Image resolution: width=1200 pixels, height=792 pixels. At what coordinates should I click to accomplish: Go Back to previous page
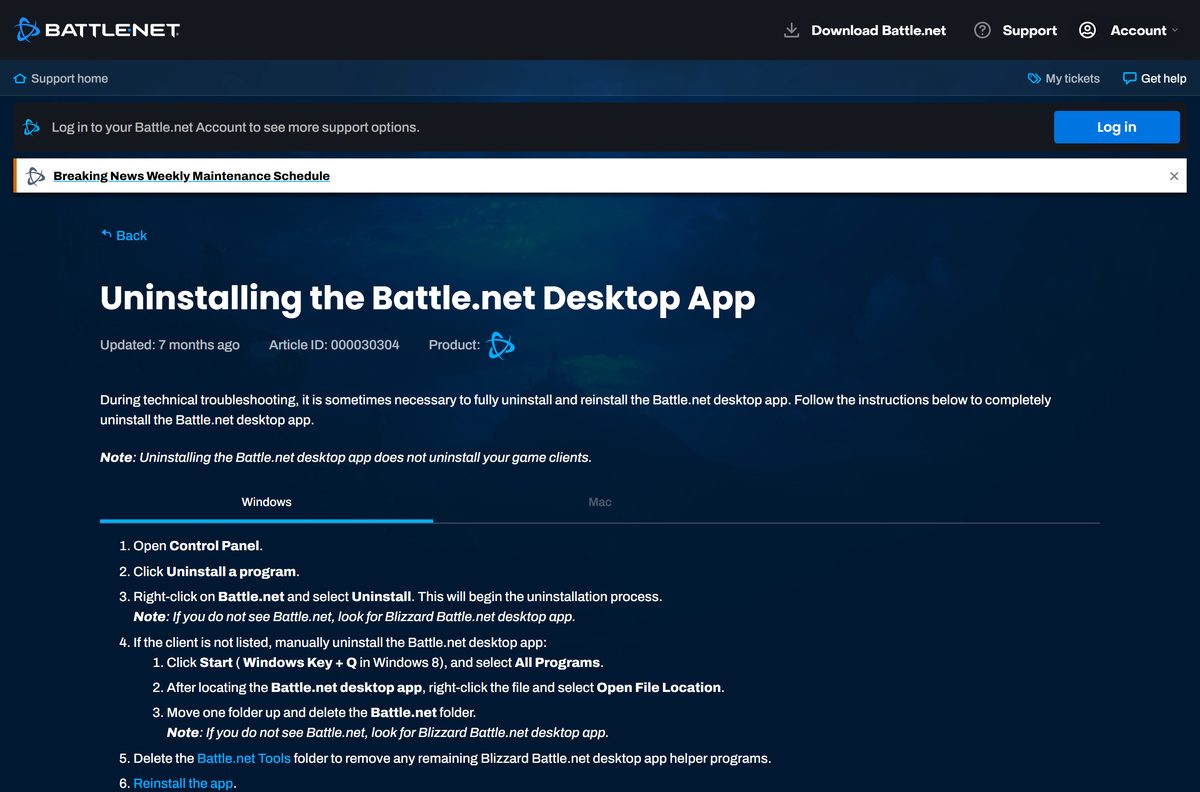pos(131,235)
